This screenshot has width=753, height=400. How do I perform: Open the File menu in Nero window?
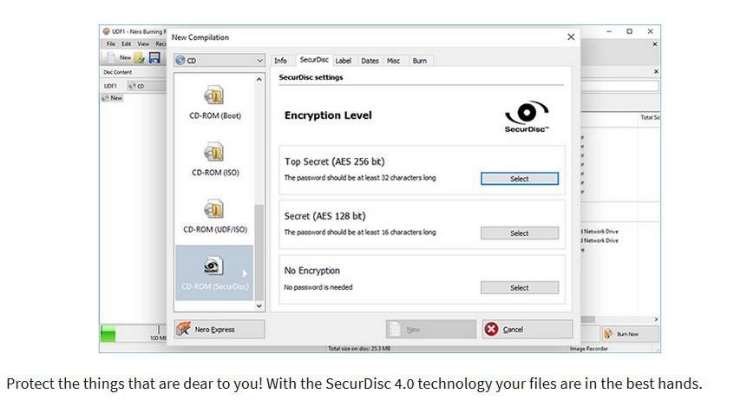click(x=111, y=44)
